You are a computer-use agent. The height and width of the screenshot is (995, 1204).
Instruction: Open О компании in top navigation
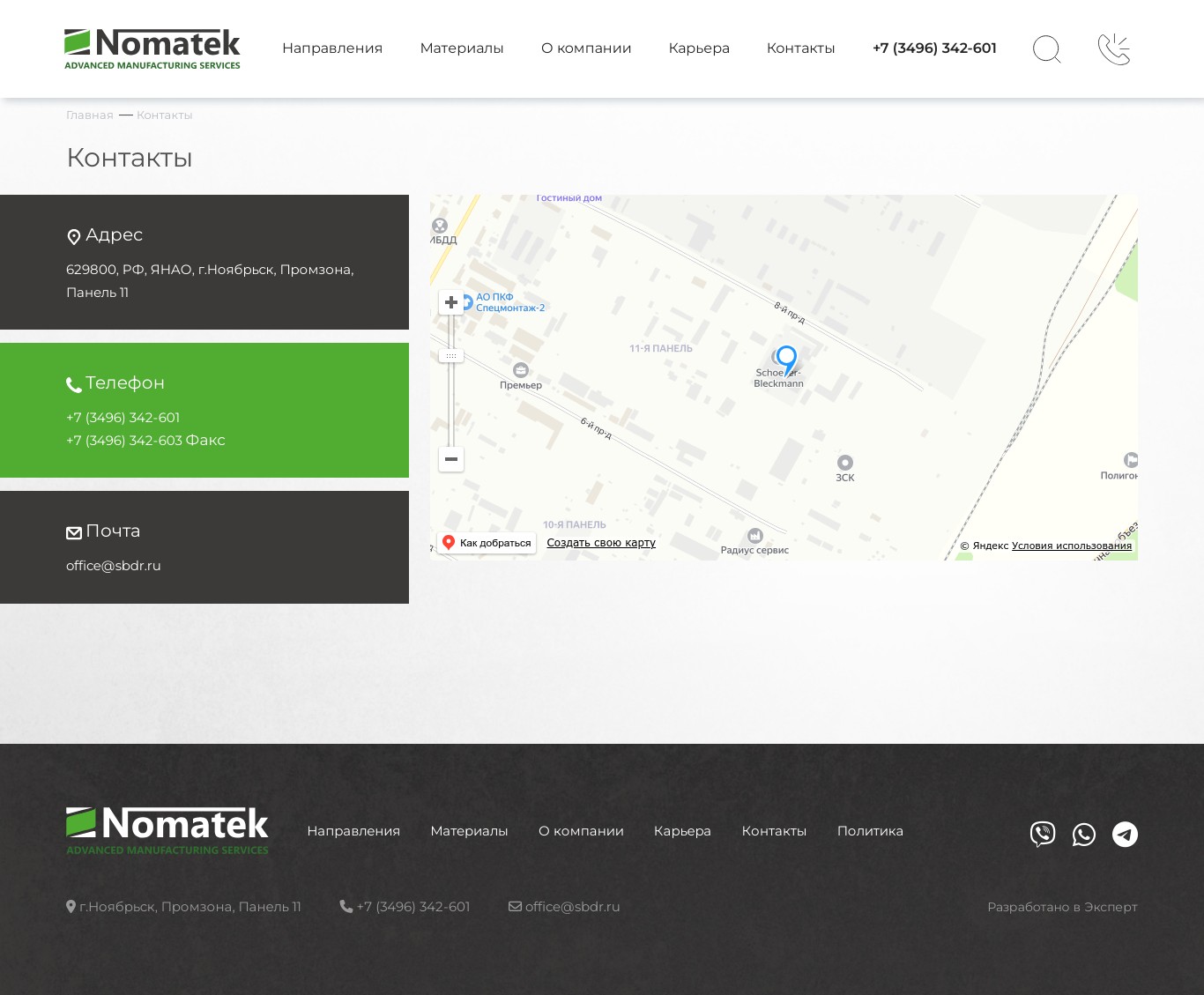[586, 48]
